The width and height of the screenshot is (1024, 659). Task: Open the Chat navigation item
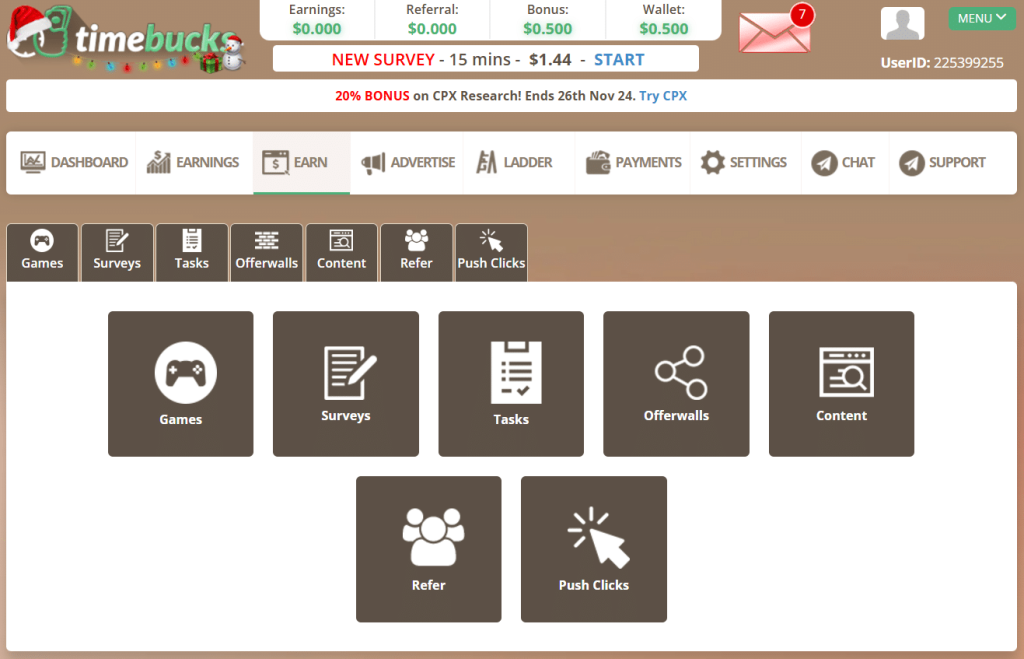[843, 162]
